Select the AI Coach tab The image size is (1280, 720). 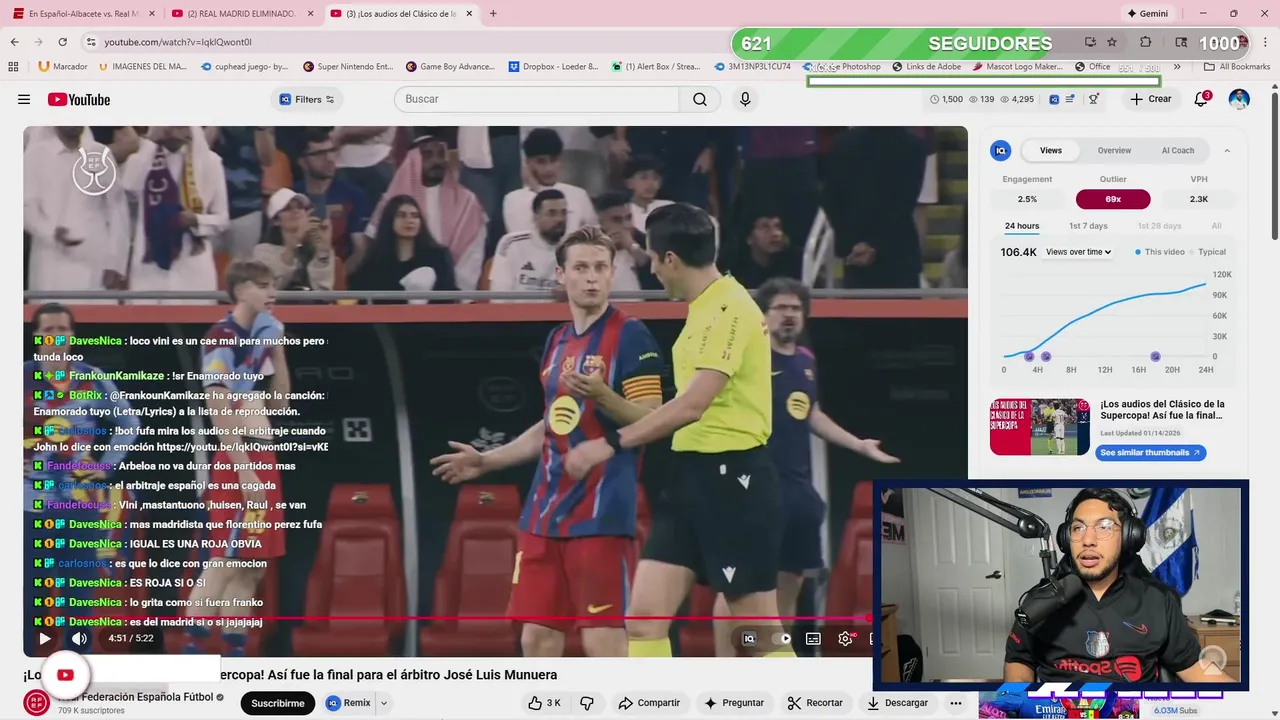point(1177,150)
